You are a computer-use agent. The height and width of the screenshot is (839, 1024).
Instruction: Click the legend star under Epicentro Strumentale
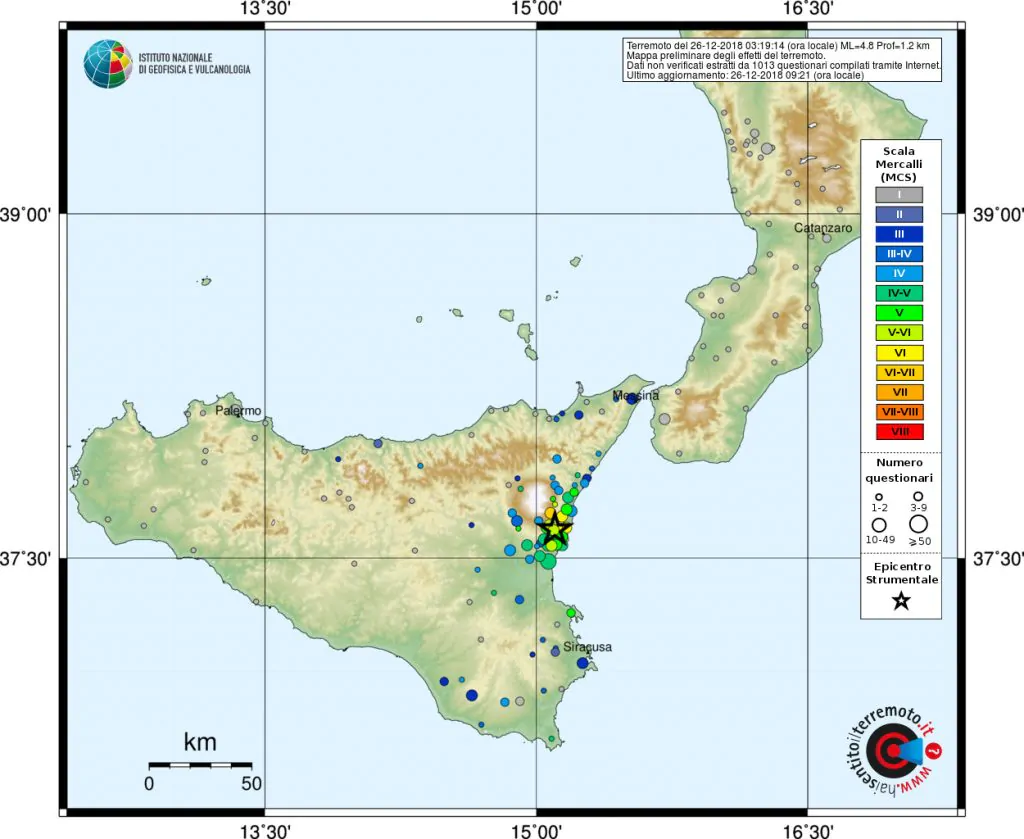point(901,600)
